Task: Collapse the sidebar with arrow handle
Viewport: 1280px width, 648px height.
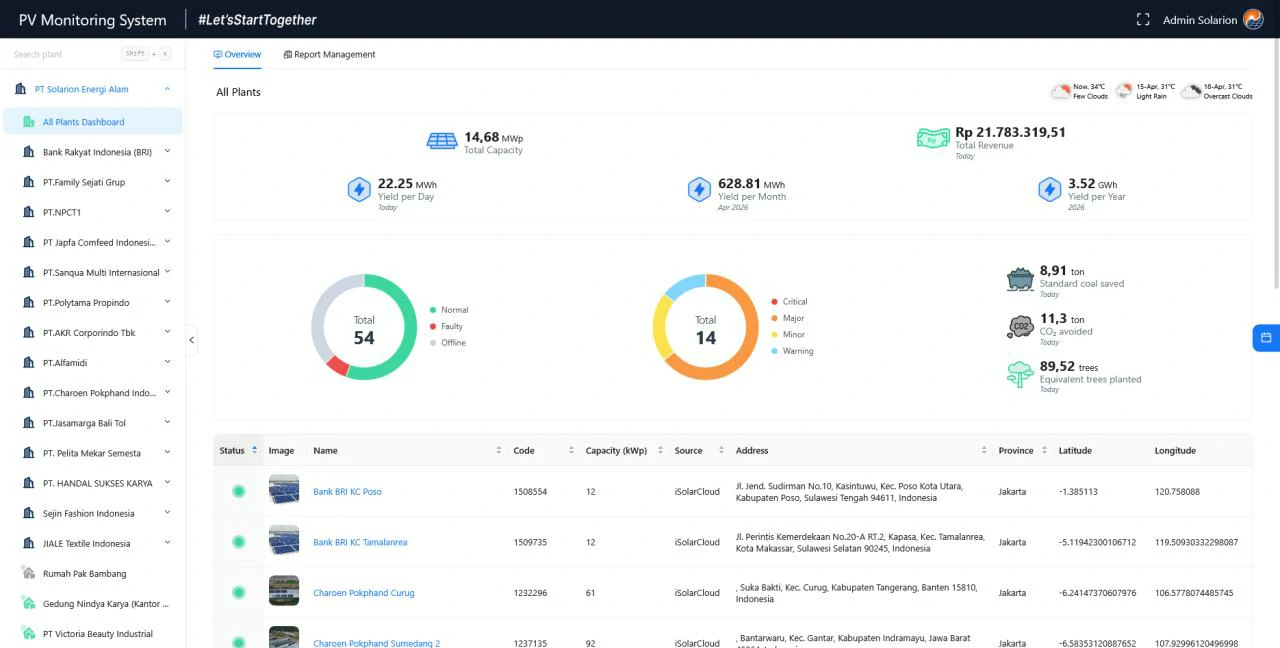Action: 191,340
